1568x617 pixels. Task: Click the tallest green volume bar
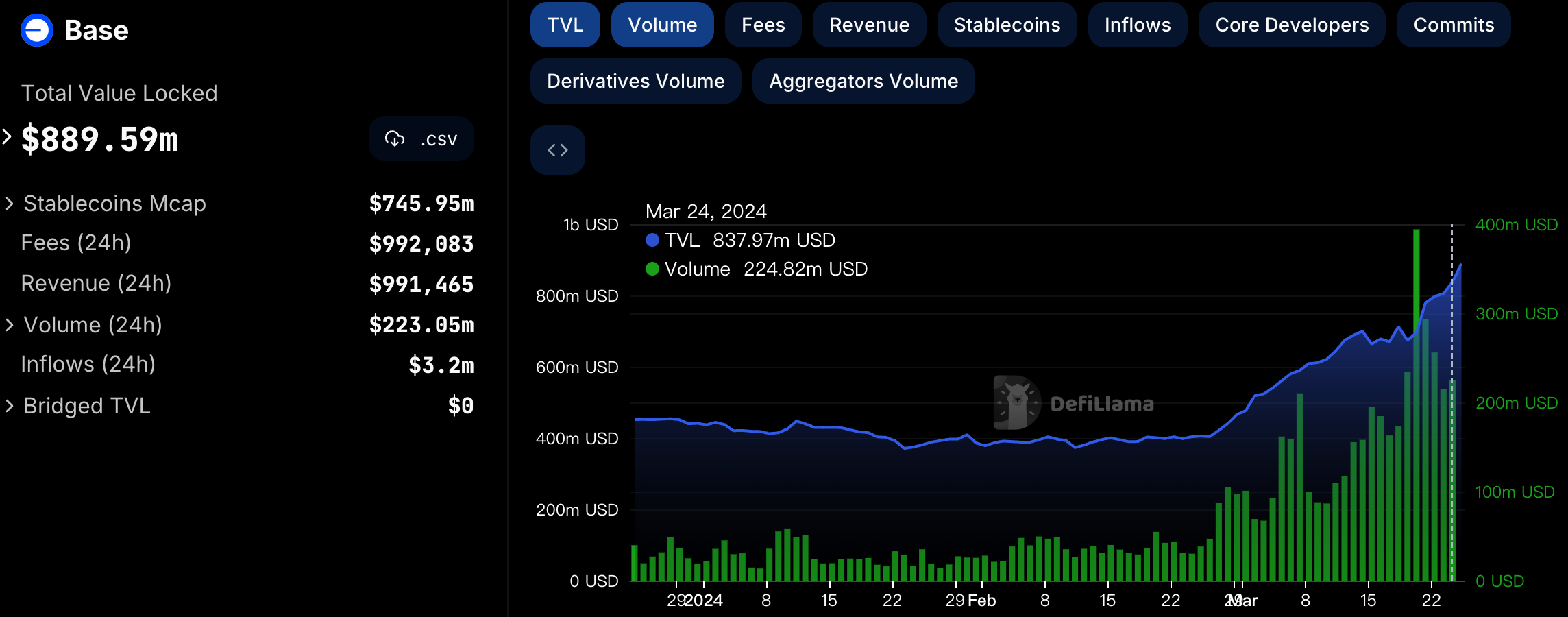(1416, 411)
